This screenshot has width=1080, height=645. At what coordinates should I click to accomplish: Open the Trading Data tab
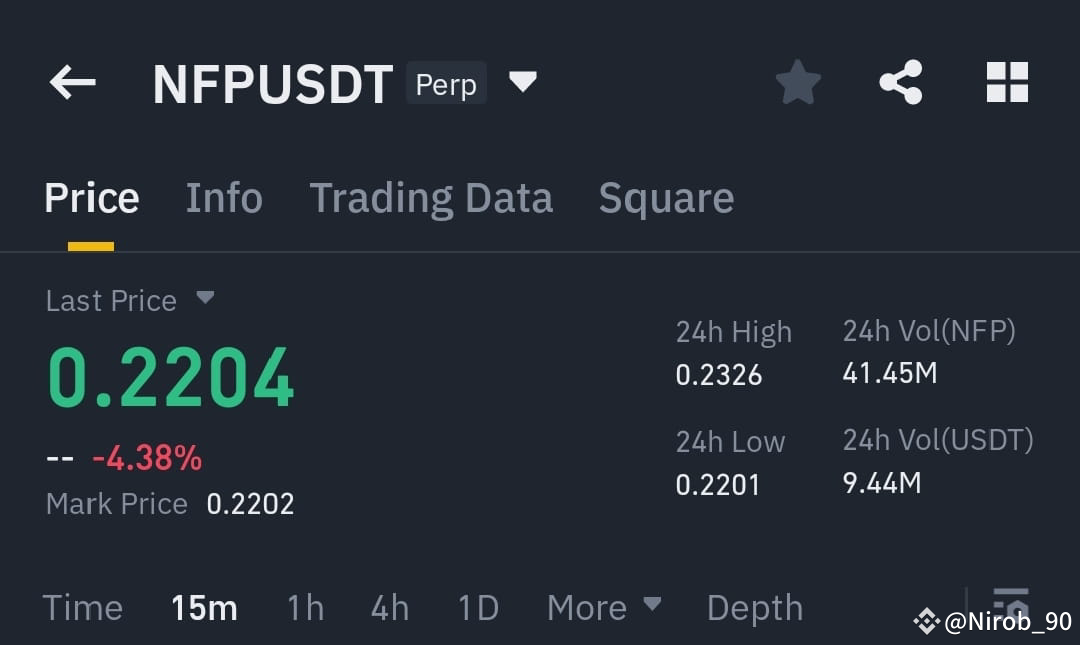point(431,199)
